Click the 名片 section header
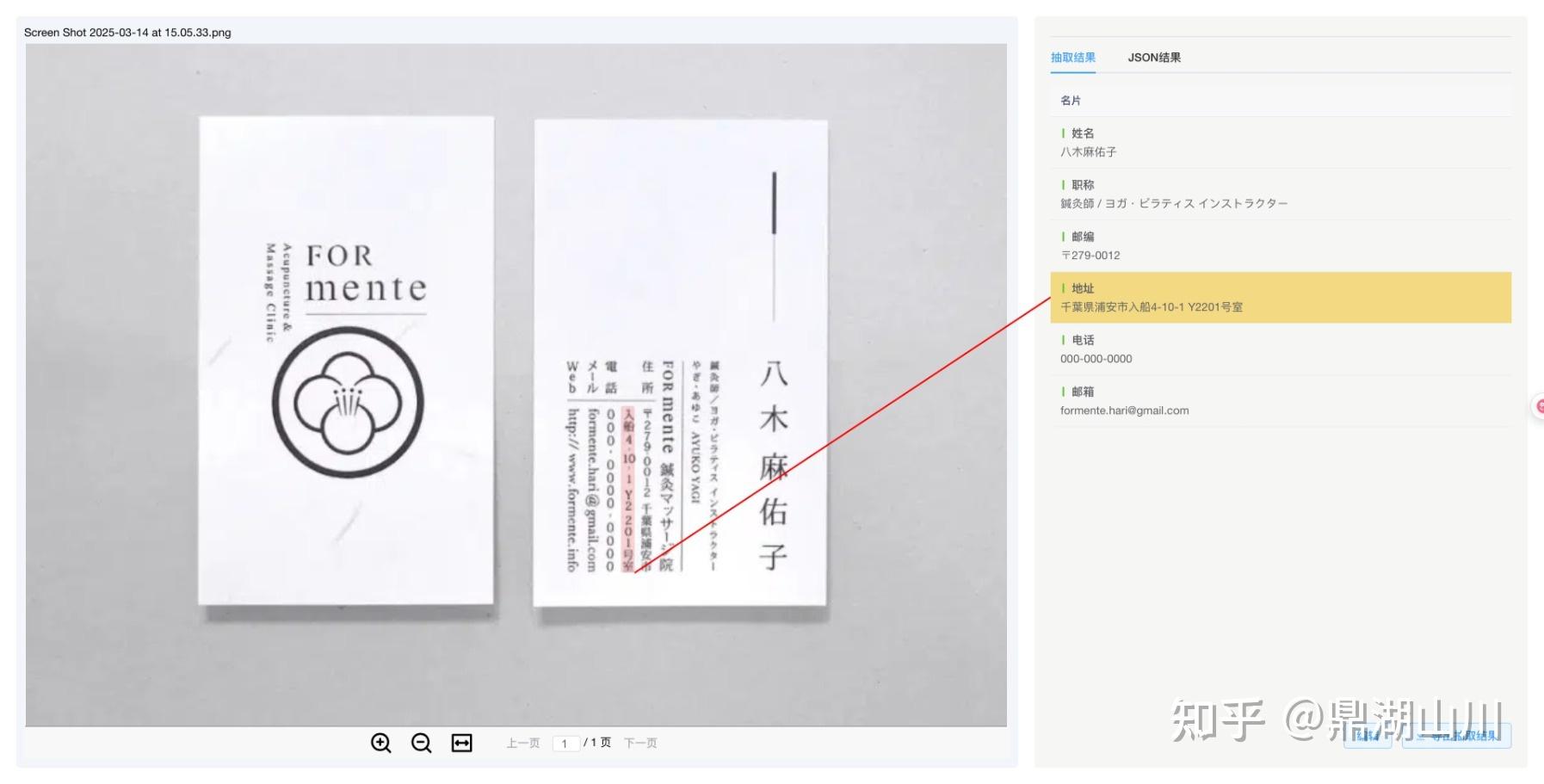The image size is (1544, 784). (1069, 100)
